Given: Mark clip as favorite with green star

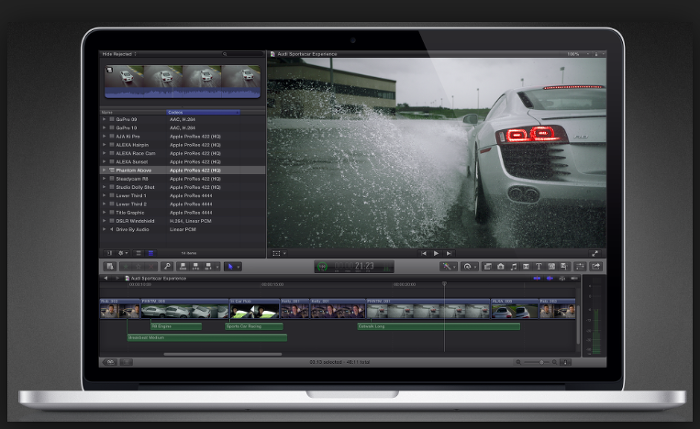Looking at the screenshot, I should (x=126, y=267).
